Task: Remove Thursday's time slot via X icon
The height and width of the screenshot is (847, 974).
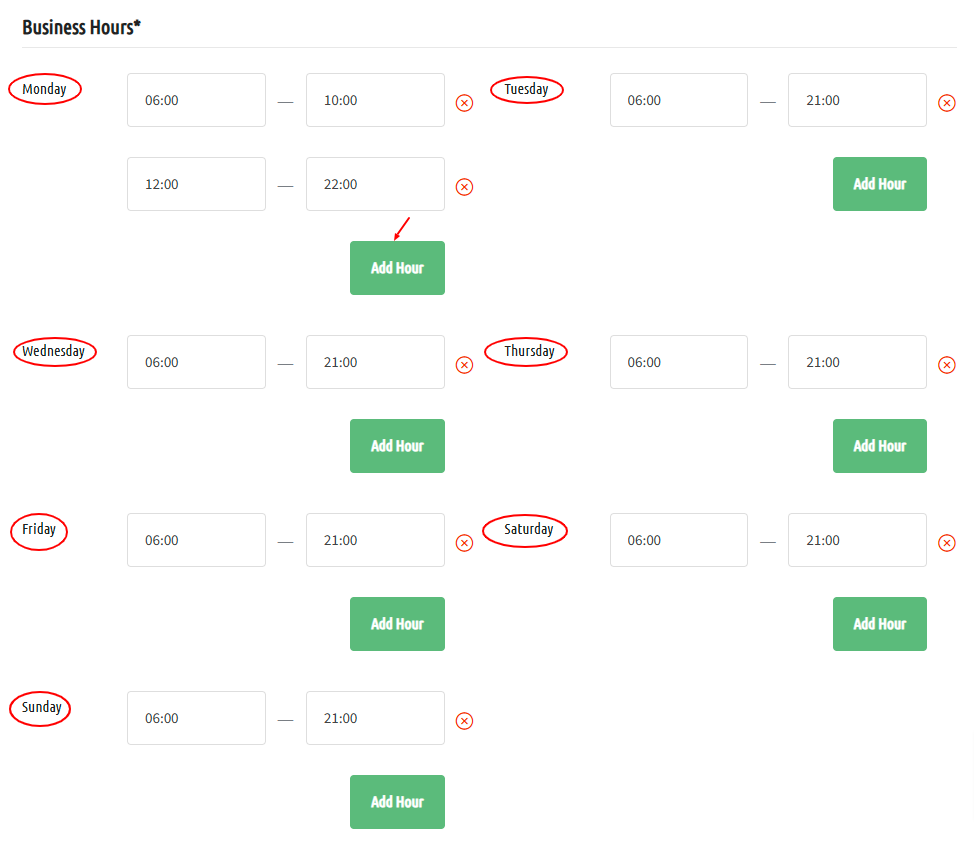Action: pos(946,365)
